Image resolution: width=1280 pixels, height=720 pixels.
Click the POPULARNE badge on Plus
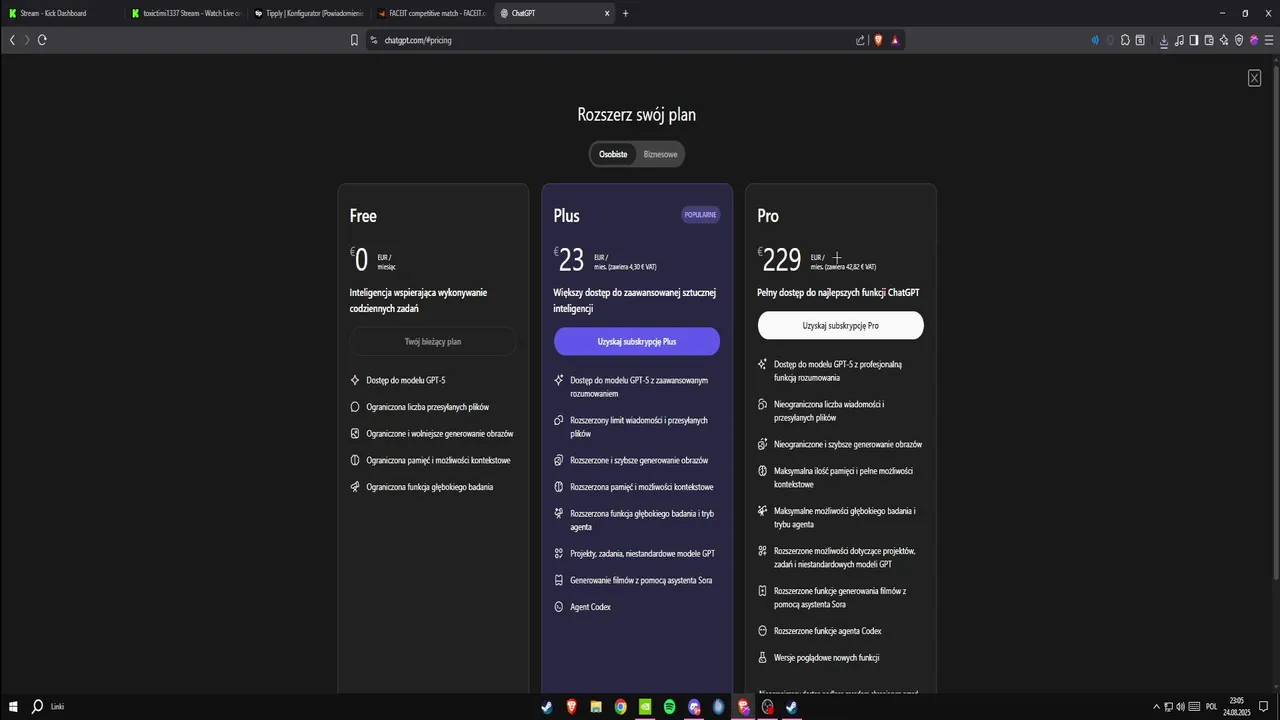[700, 214]
